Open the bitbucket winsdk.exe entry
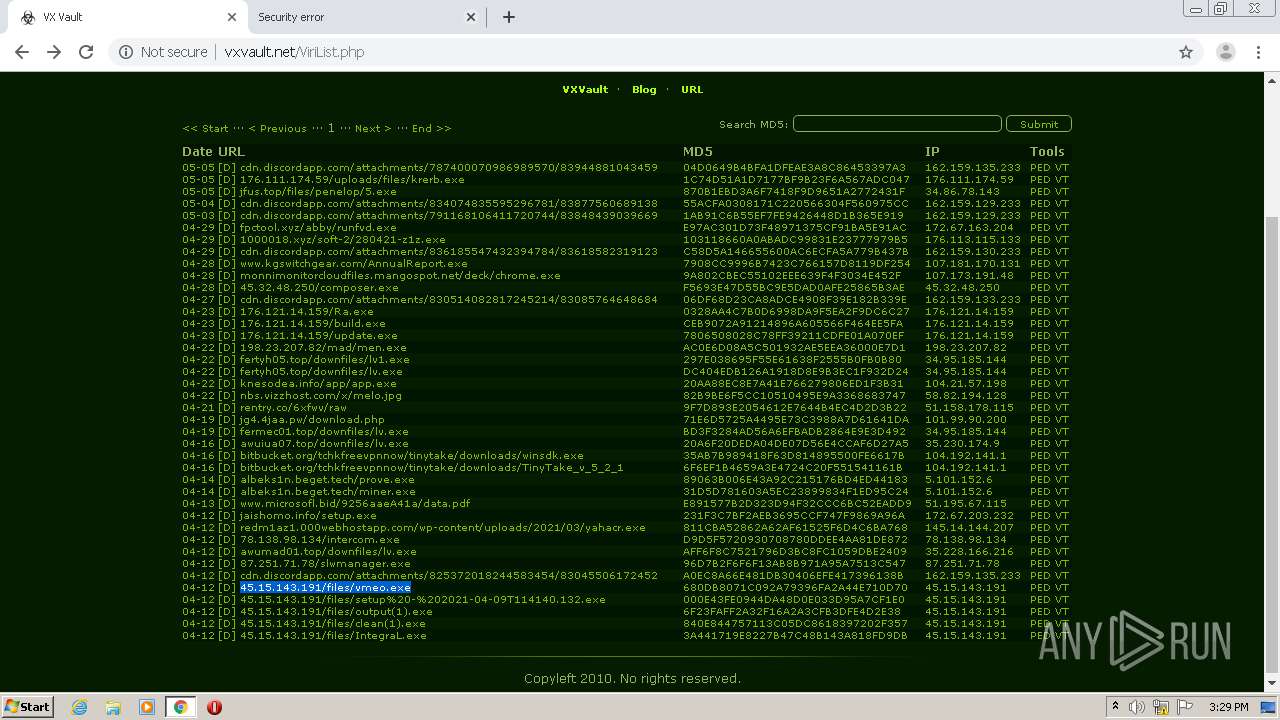Viewport: 1280px width, 720px height. pyautogui.click(x=412, y=456)
